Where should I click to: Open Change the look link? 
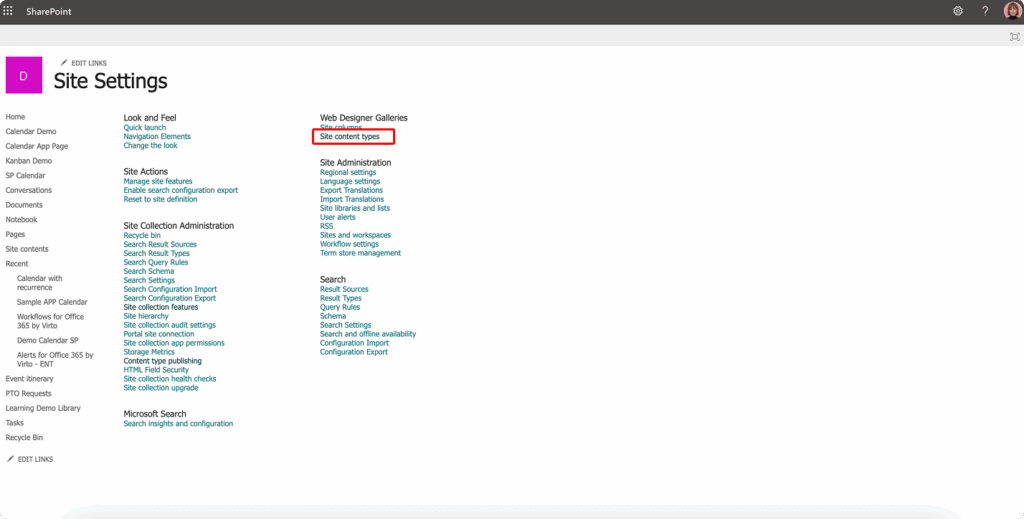(x=150, y=145)
